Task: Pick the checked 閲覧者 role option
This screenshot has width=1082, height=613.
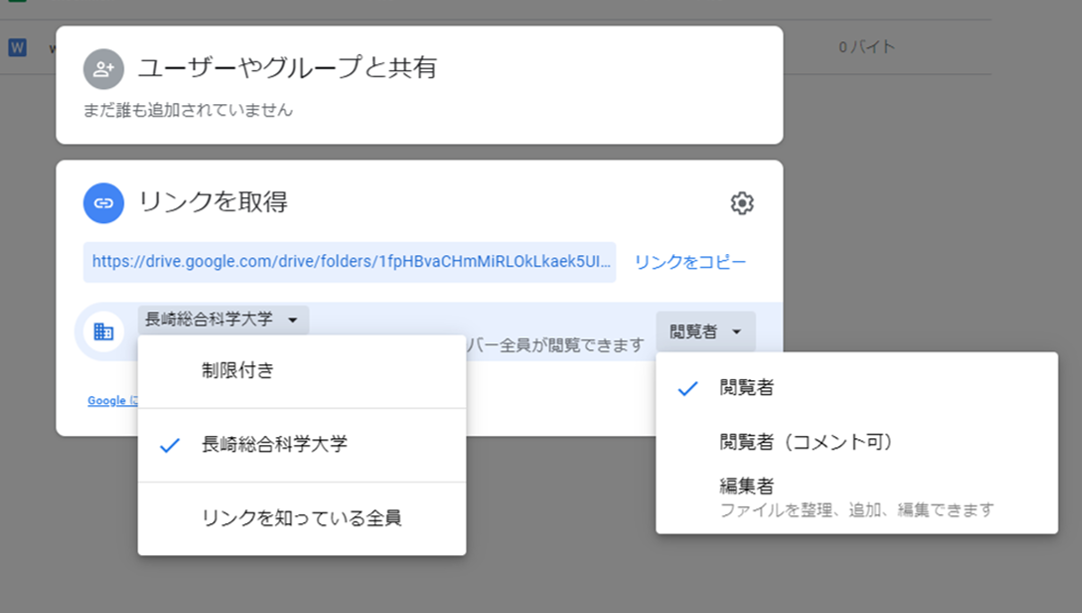Action: 856,388
